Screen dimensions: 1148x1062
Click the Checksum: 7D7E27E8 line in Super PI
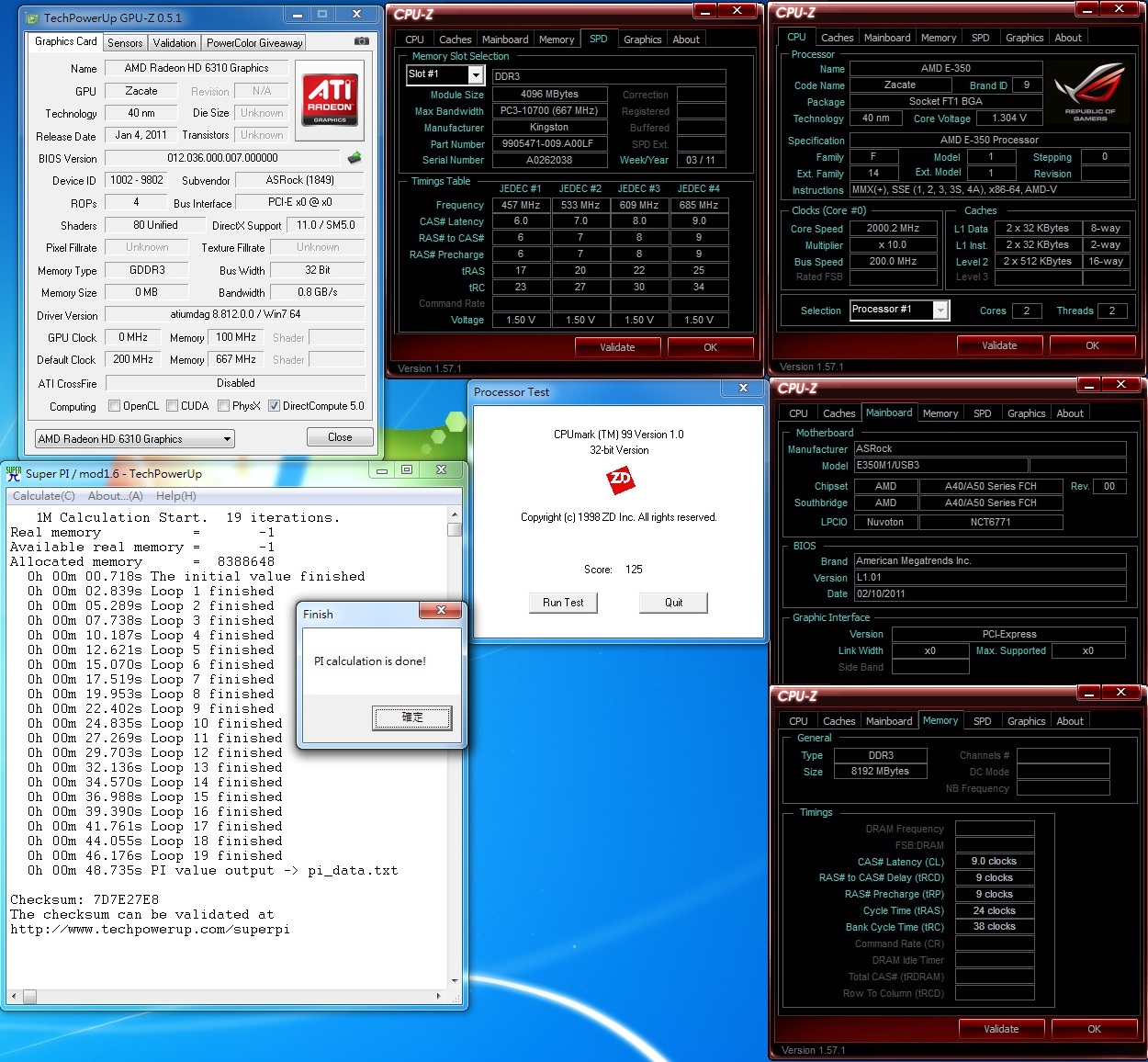84,899
